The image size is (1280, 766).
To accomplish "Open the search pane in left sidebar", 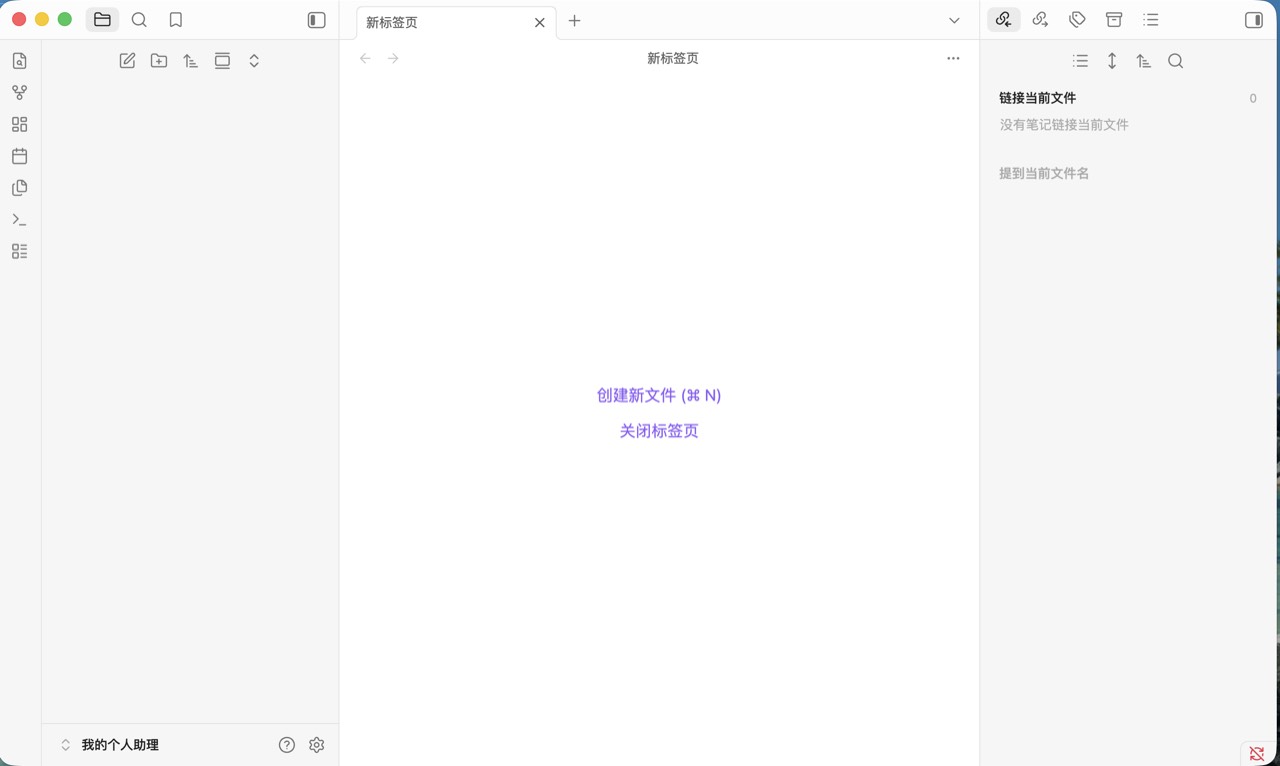I will pyautogui.click(x=139, y=20).
